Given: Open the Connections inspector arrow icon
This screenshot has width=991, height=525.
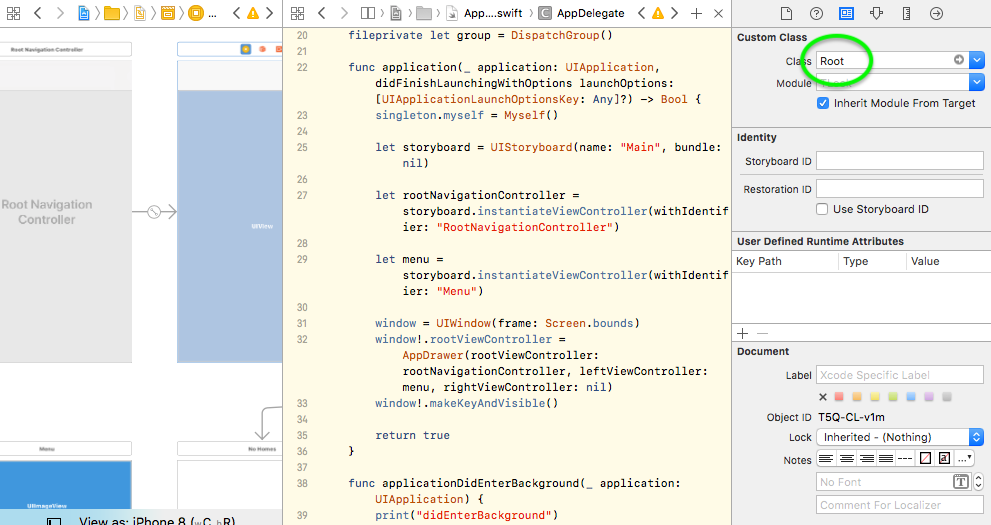Looking at the screenshot, I should pos(937,13).
